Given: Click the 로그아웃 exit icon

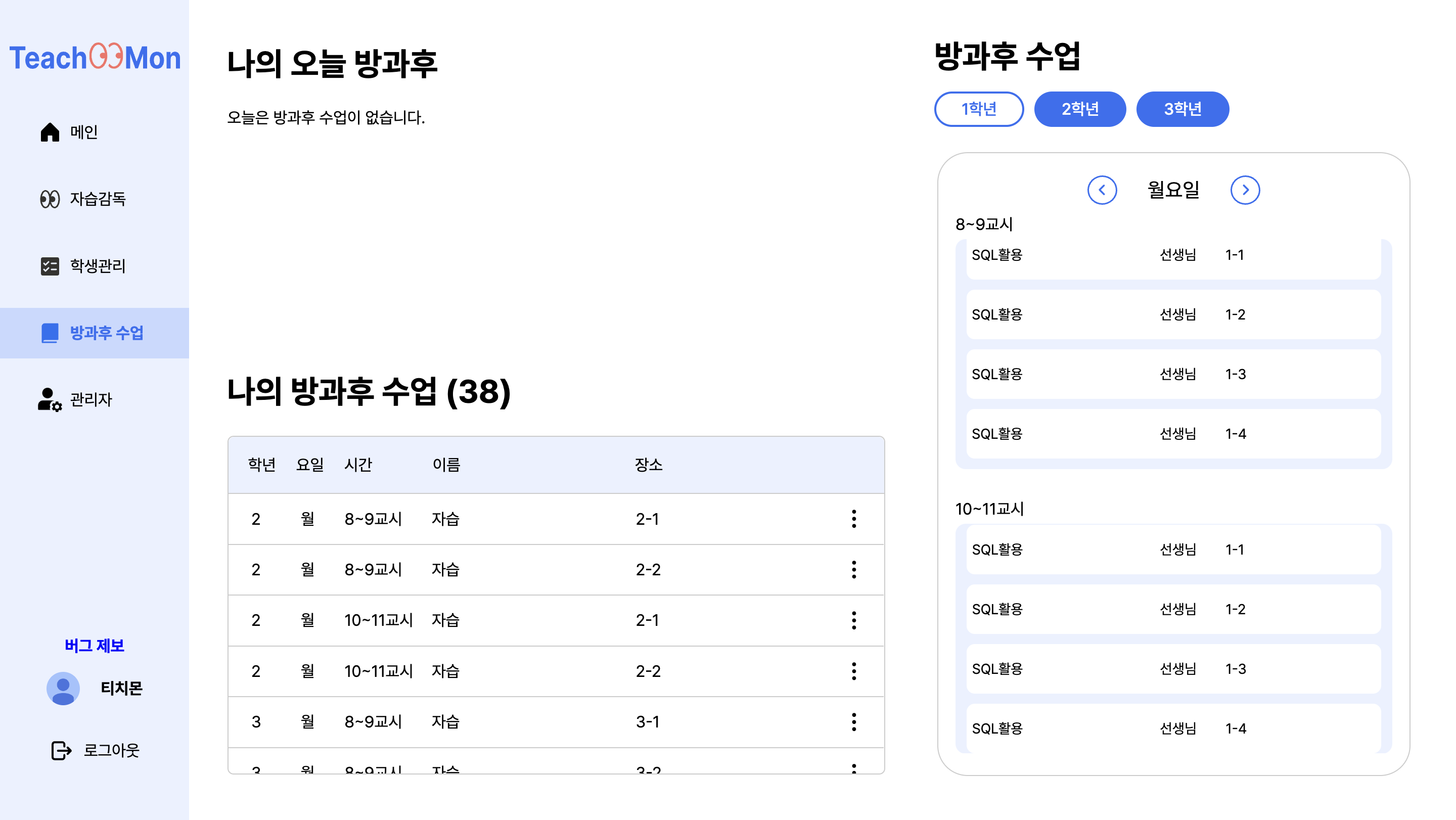Looking at the screenshot, I should click(61, 751).
